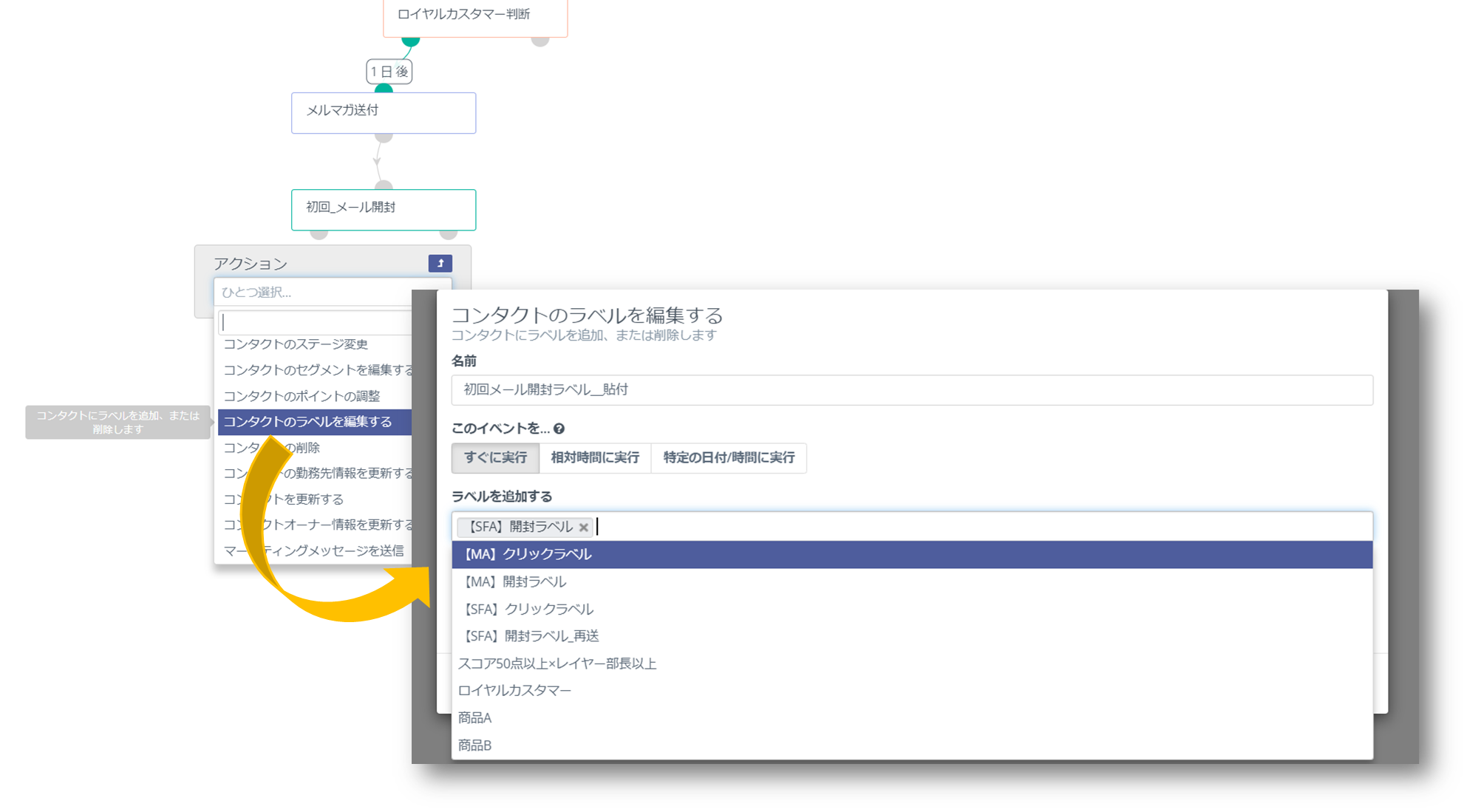
Task: Click the 名前 input field
Action: coord(911,389)
